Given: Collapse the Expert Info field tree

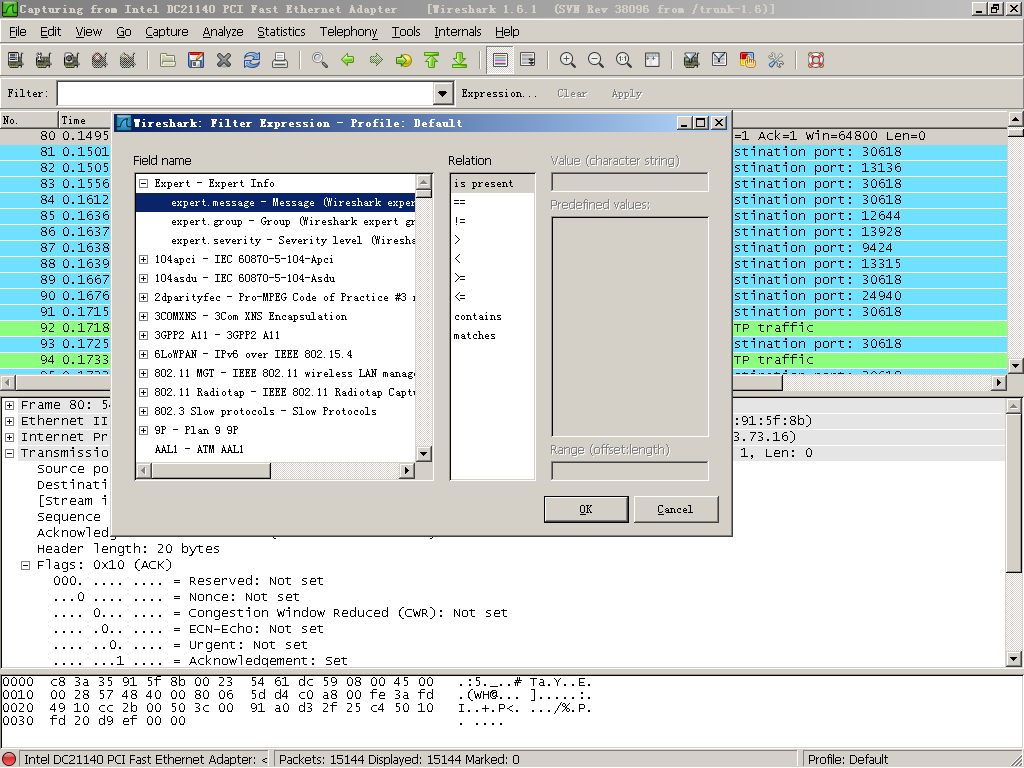Looking at the screenshot, I should pyautogui.click(x=144, y=184).
